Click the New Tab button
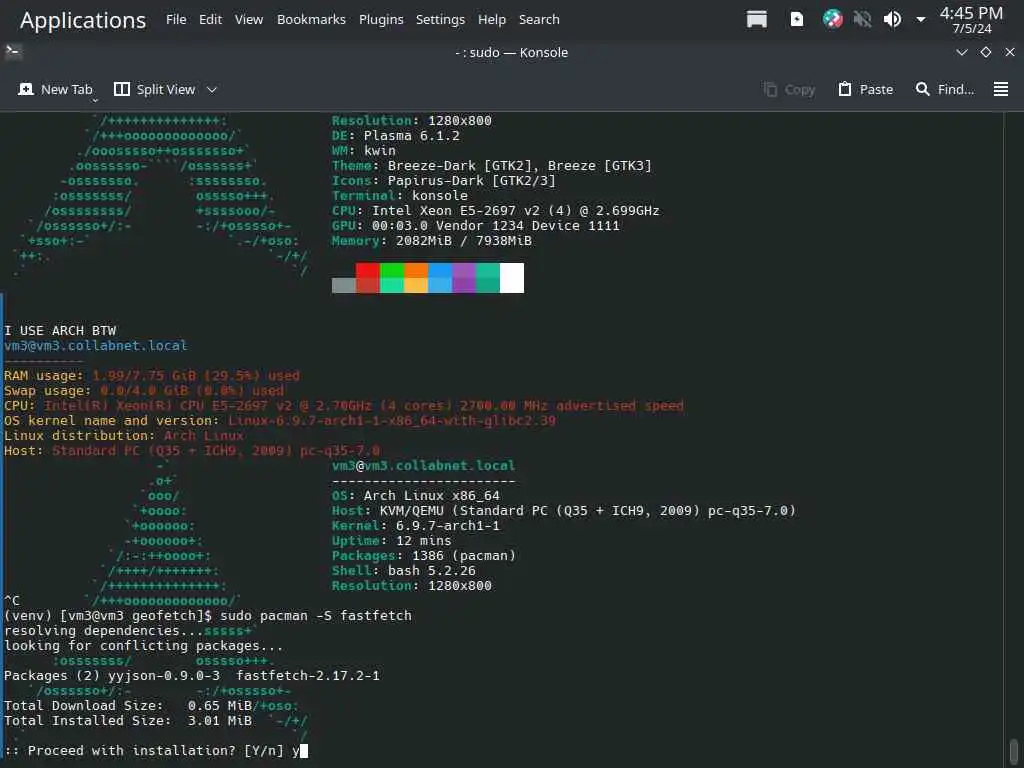Screen dimensions: 1024x768 56,89
